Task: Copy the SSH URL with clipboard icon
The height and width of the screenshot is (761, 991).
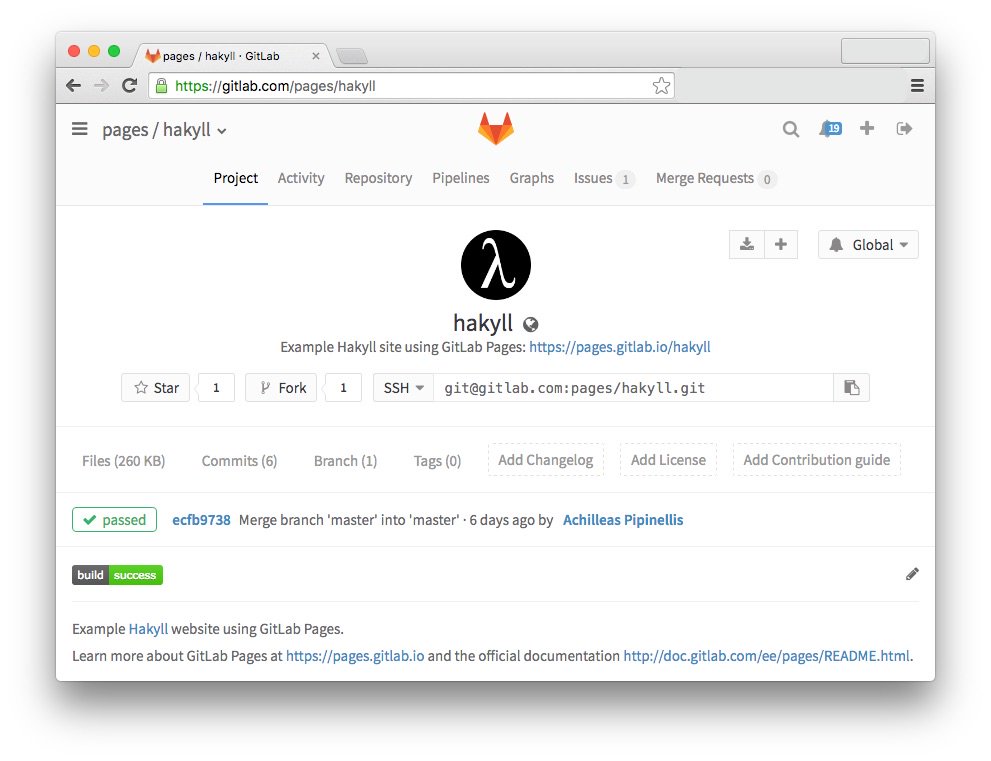Action: tap(851, 387)
